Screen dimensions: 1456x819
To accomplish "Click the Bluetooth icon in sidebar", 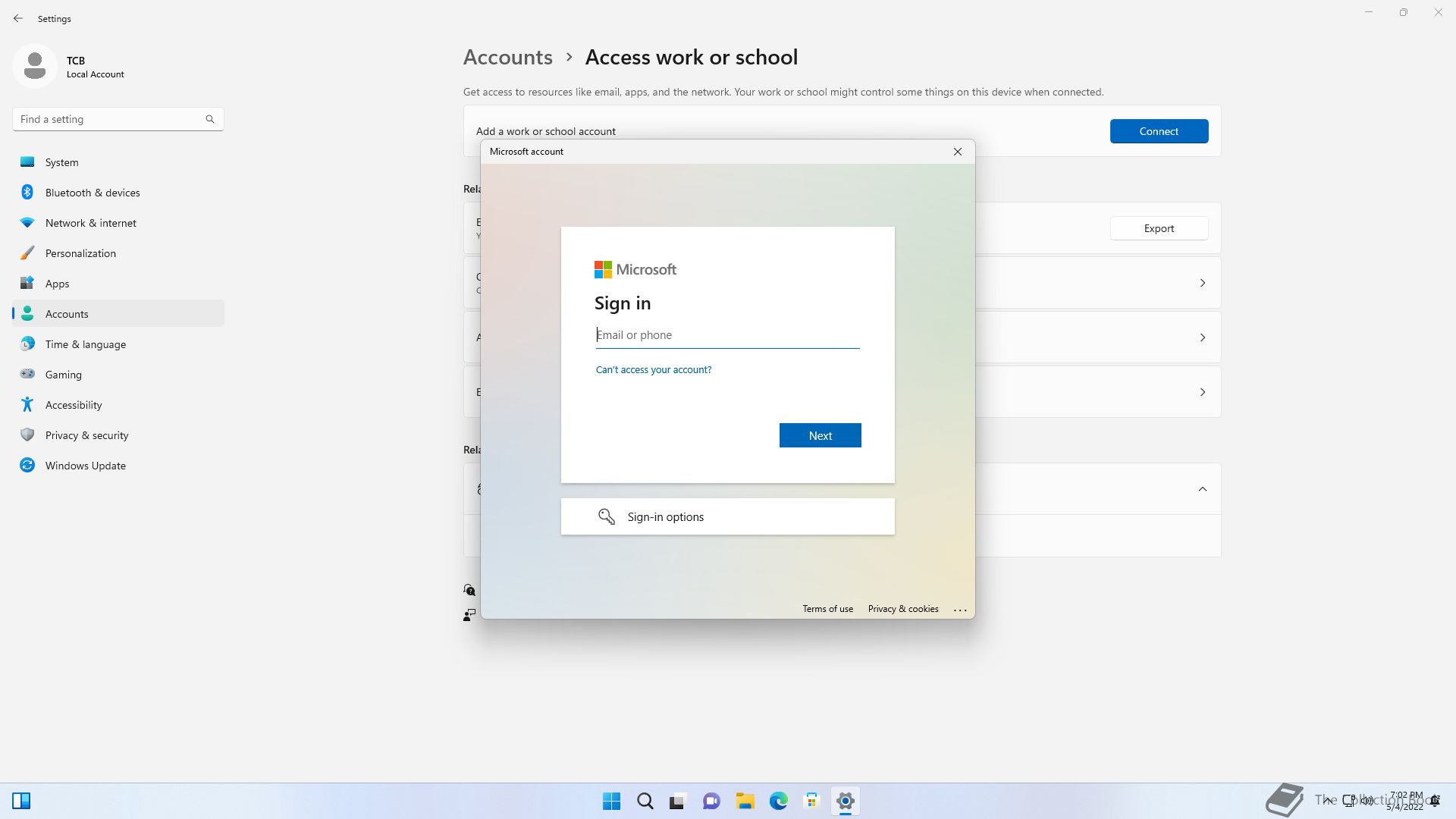I will coord(27,192).
